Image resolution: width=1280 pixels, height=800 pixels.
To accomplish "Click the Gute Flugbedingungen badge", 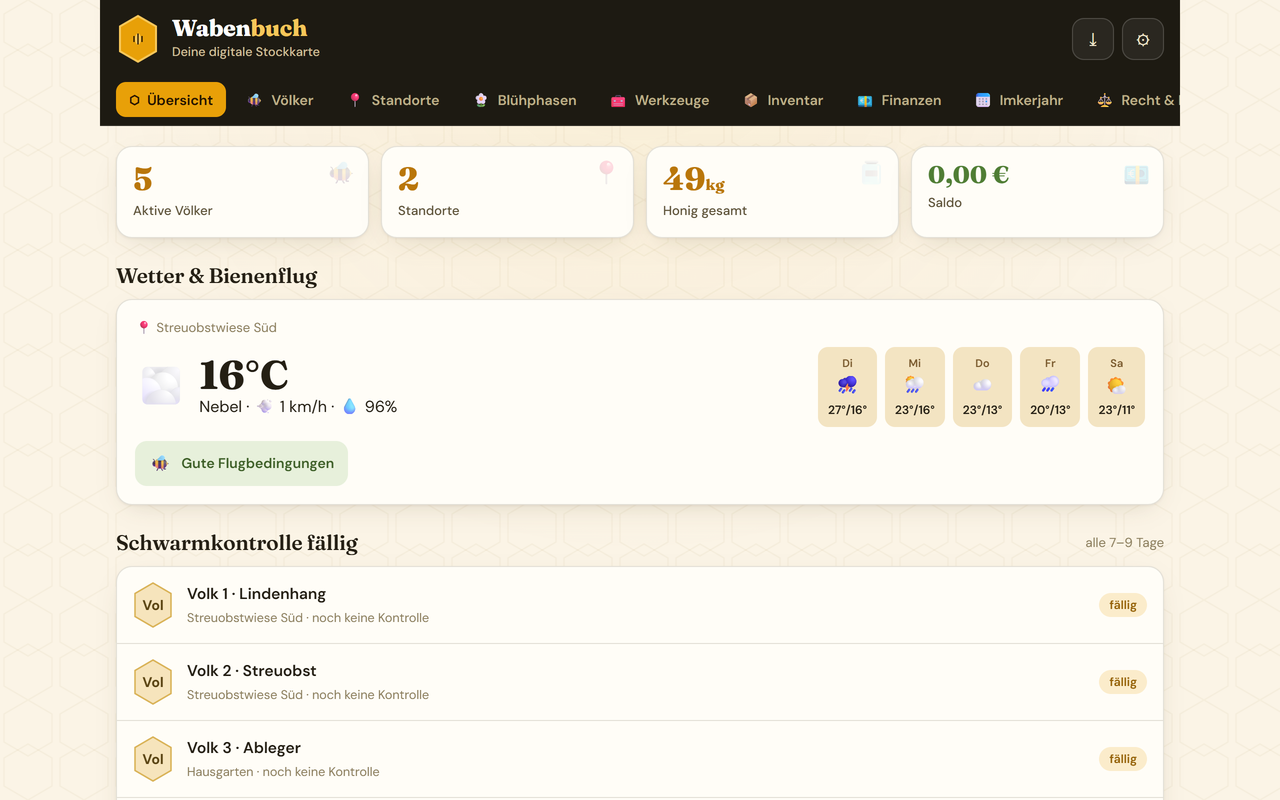I will pos(242,463).
